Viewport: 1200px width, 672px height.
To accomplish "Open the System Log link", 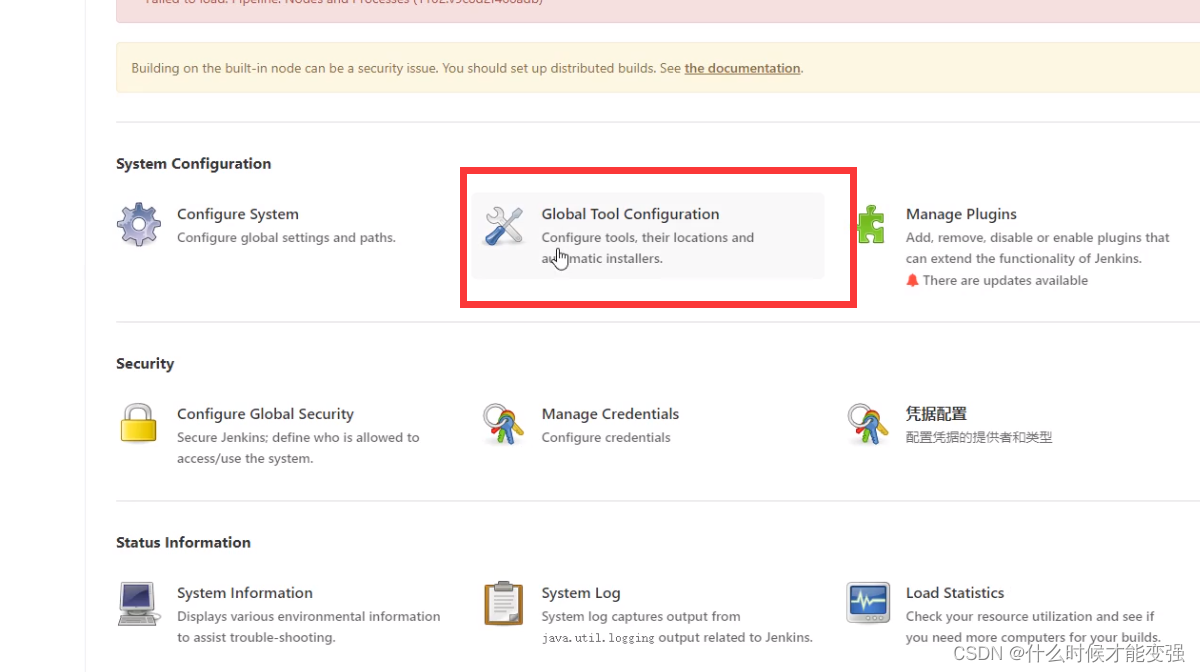I will 581,593.
